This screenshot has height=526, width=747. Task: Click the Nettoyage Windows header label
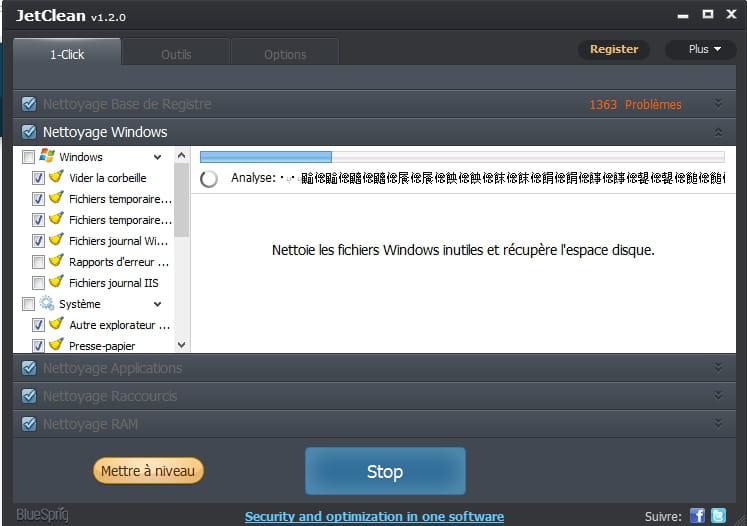105,132
